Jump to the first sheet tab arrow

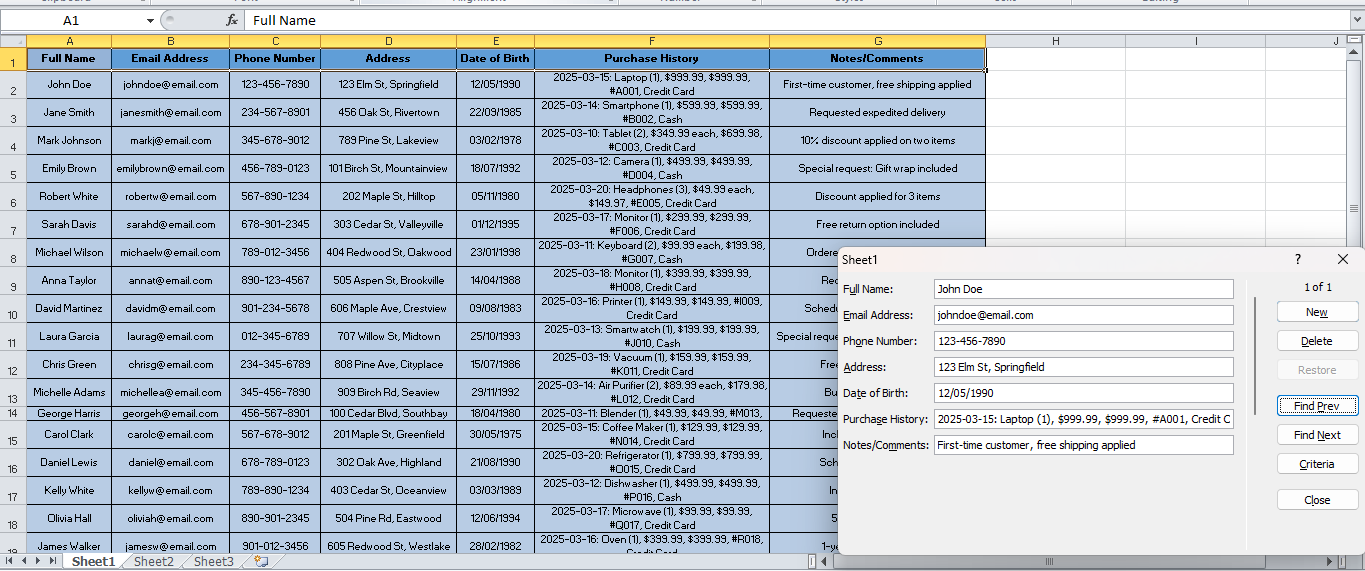[11, 562]
